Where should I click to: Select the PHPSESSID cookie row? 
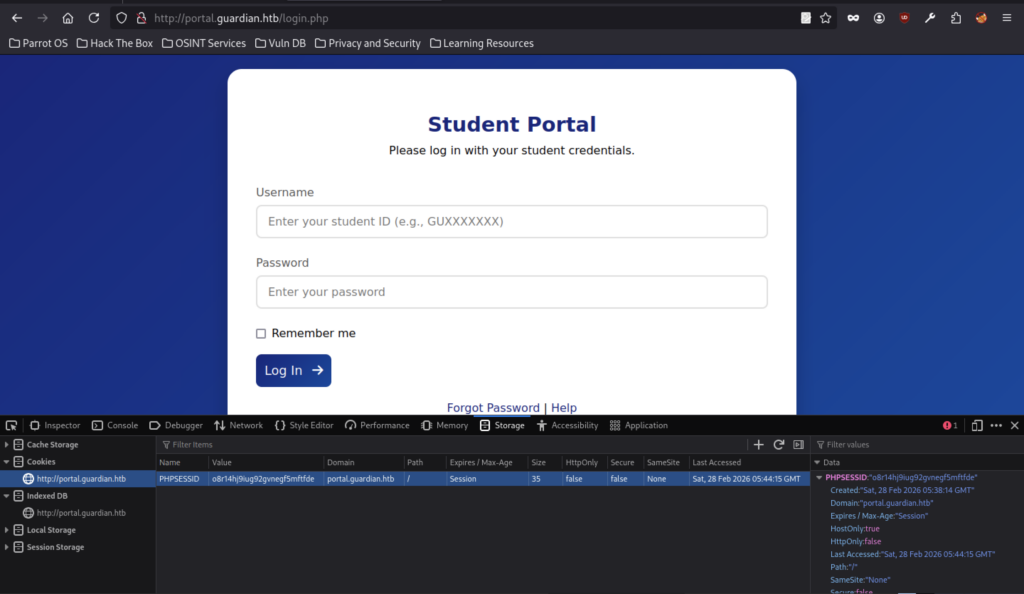pos(480,479)
